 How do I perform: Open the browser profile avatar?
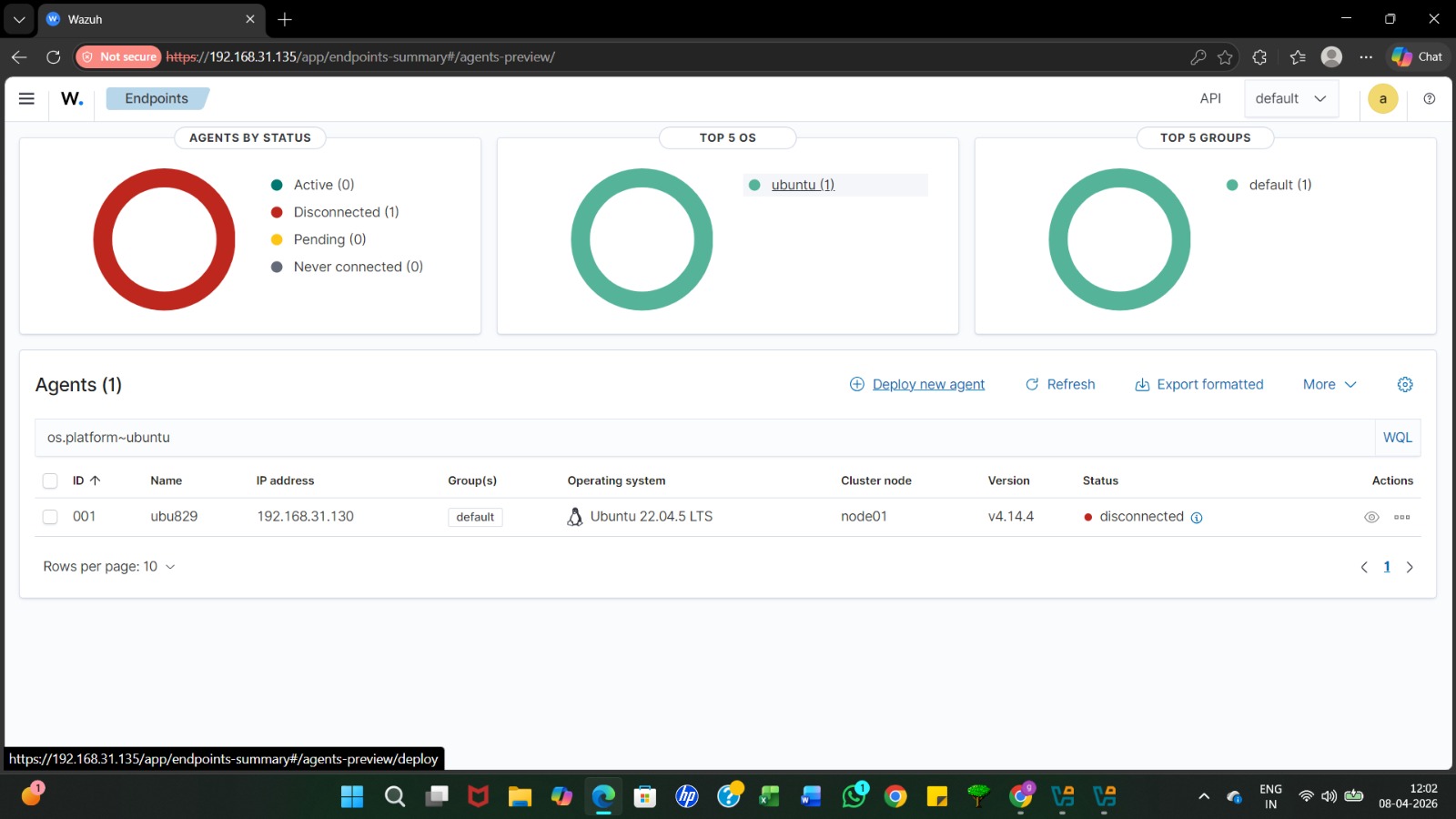(1331, 56)
